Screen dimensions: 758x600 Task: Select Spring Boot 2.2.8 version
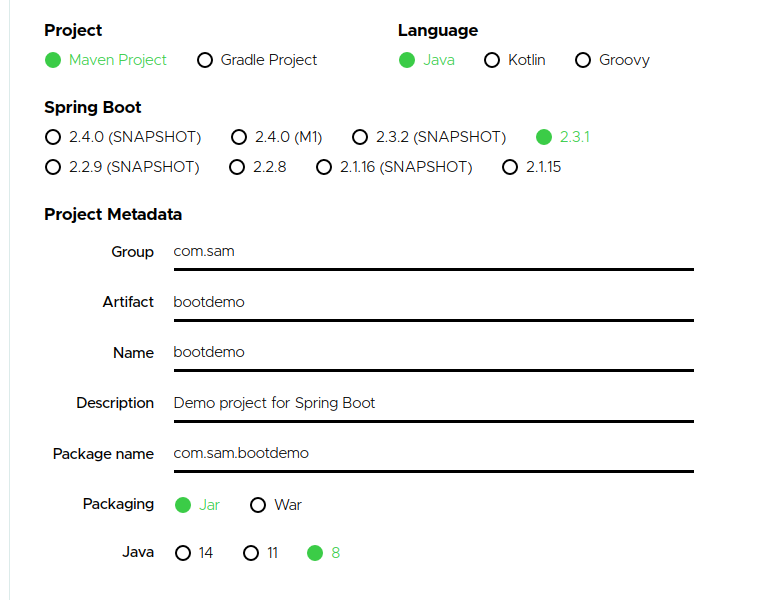click(x=237, y=167)
